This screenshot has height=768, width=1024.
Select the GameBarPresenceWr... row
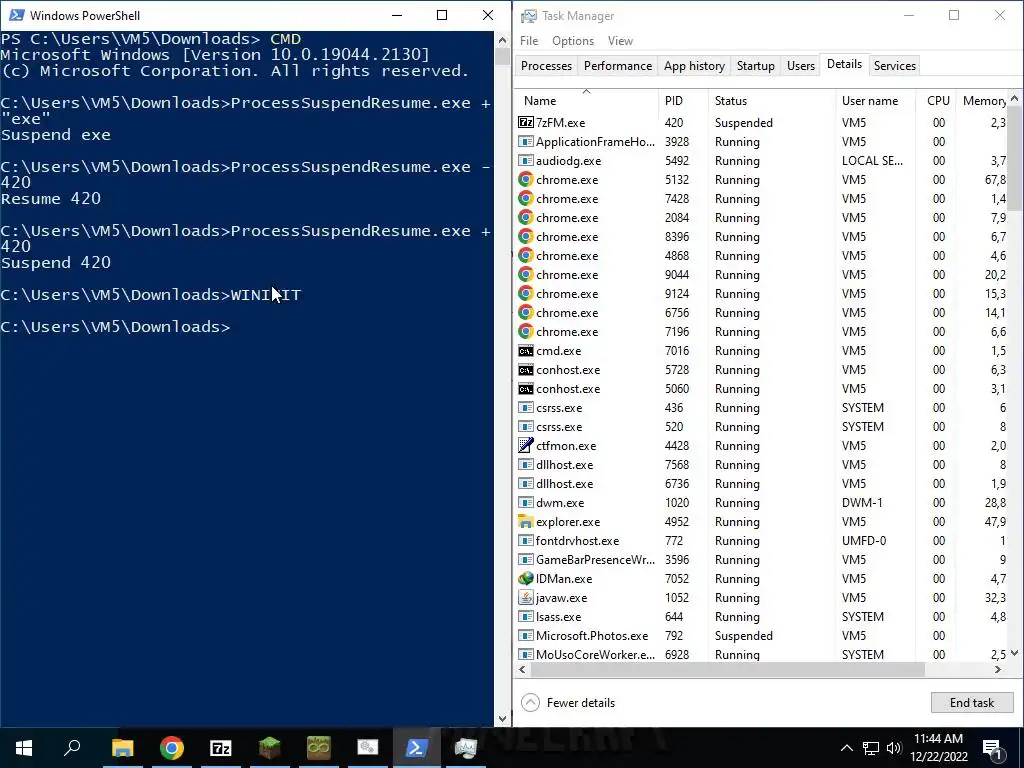[761, 559]
